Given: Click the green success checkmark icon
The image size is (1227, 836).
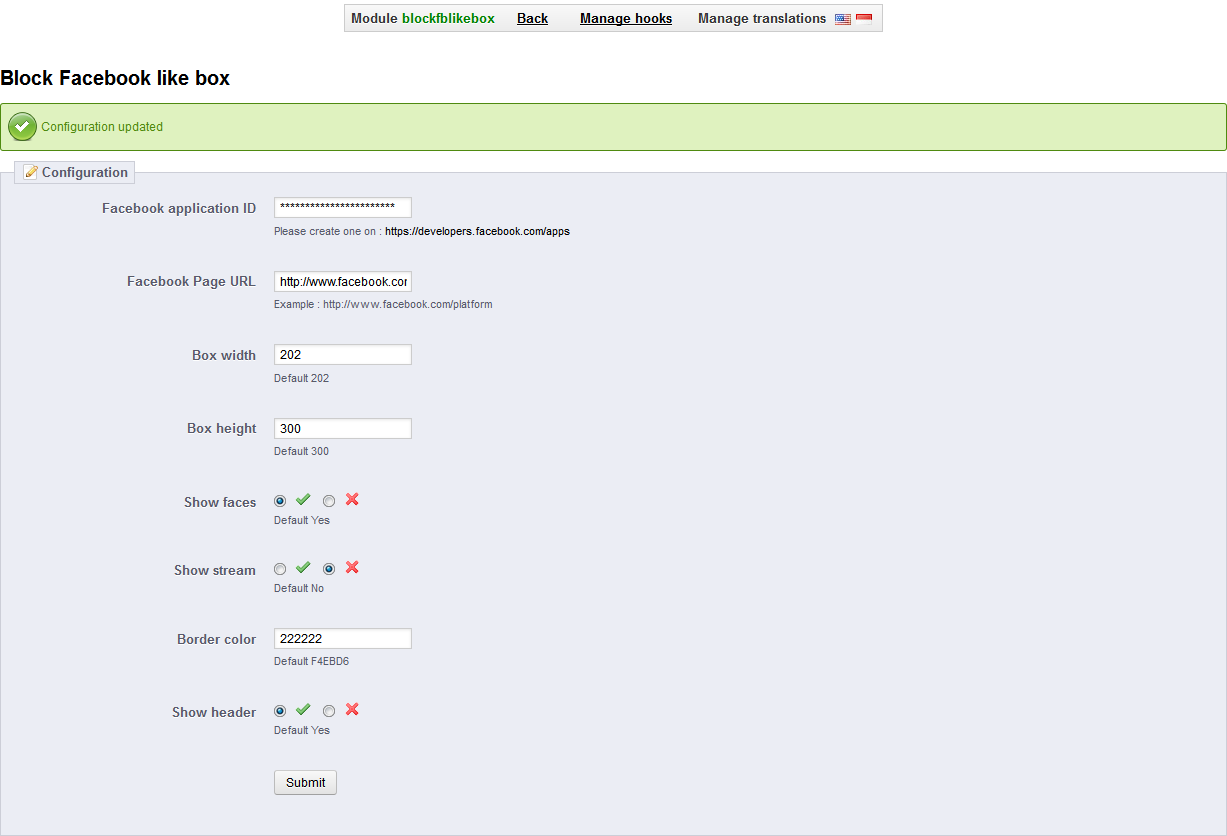Looking at the screenshot, I should [x=22, y=127].
